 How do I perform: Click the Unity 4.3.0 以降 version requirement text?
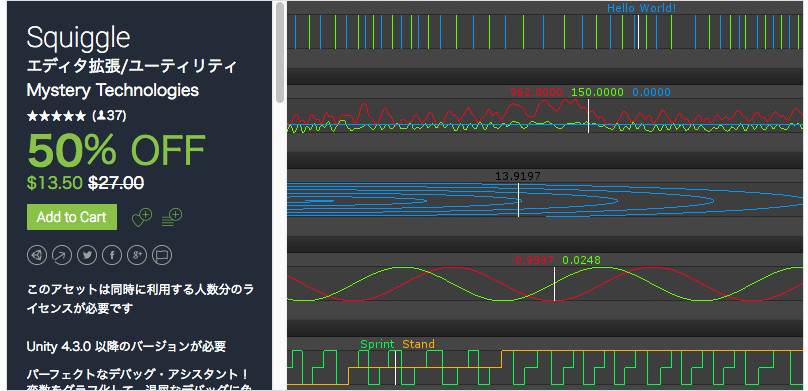click(x=126, y=346)
